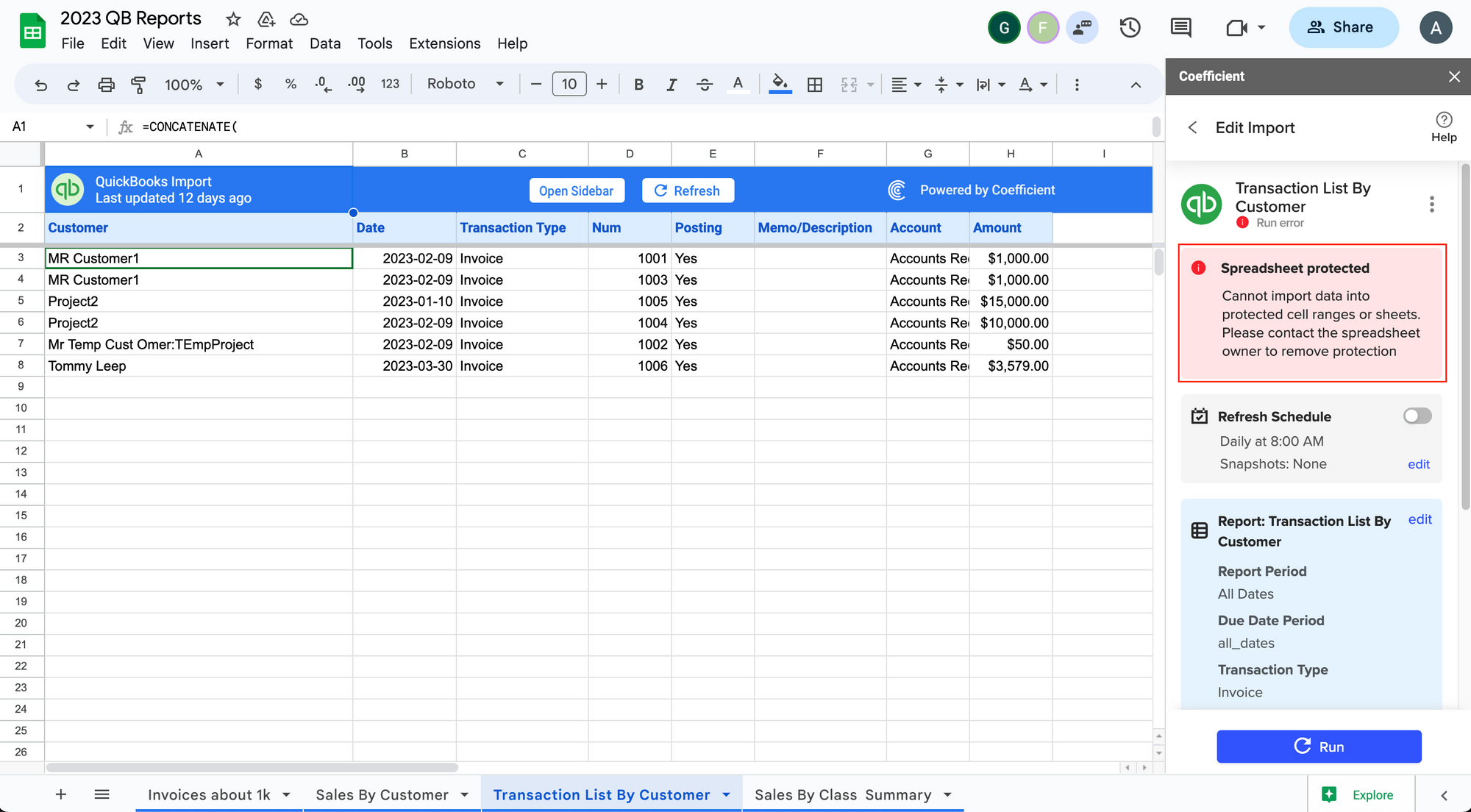Switch to Sales By Class Summary tab

point(843,794)
